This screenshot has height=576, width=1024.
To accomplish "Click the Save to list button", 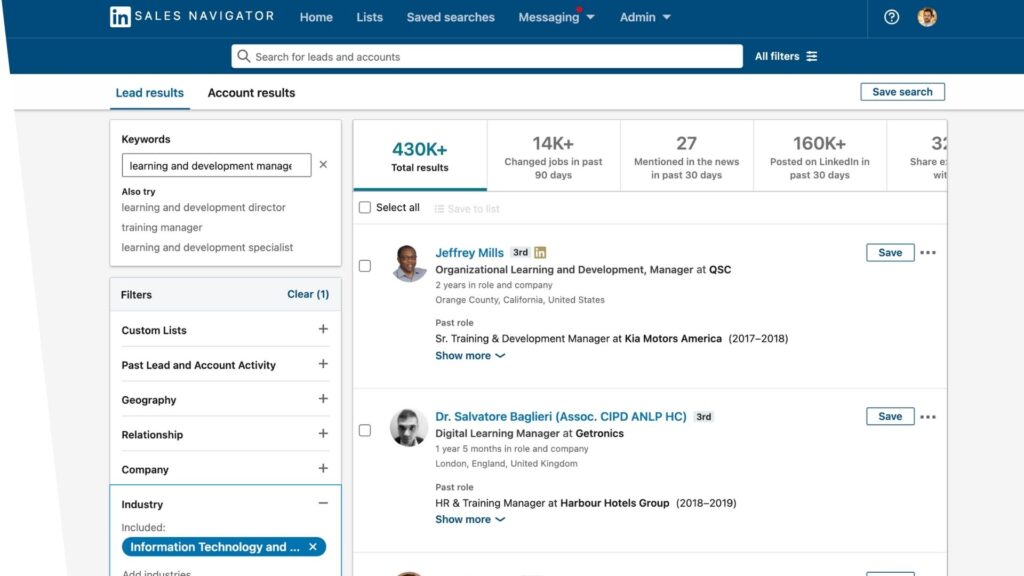I will click(467, 209).
